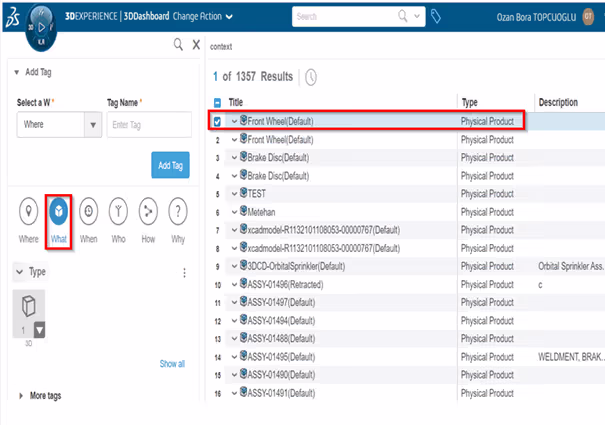
Task: Click the Ozan Bora TOPCUOGLU username
Action: [x=536, y=17]
